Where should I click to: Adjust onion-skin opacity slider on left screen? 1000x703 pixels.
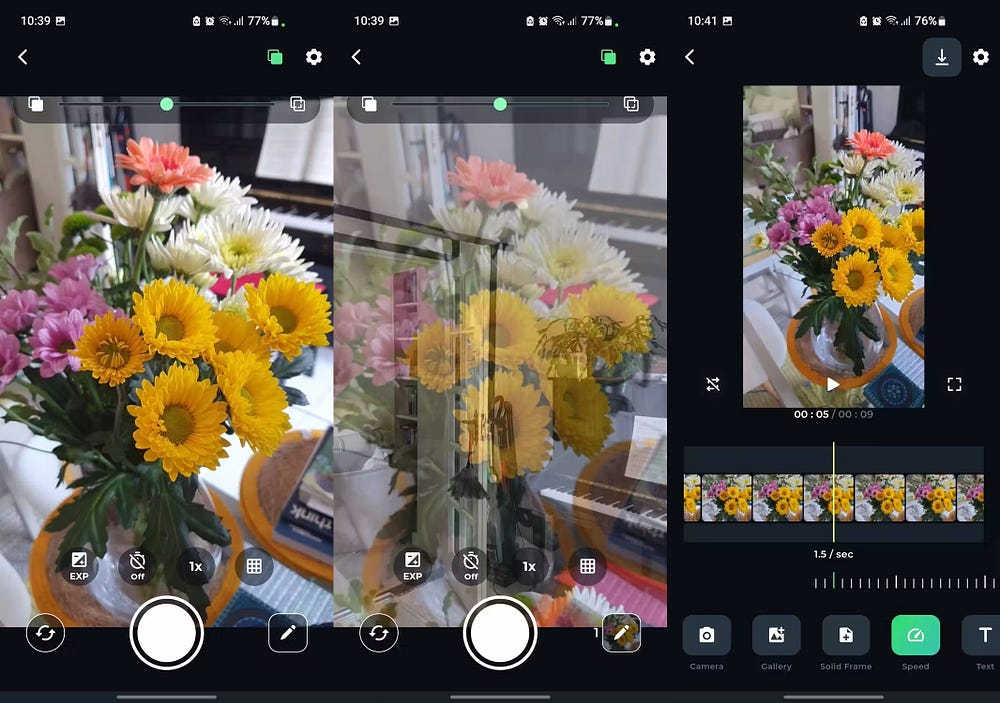[166, 104]
